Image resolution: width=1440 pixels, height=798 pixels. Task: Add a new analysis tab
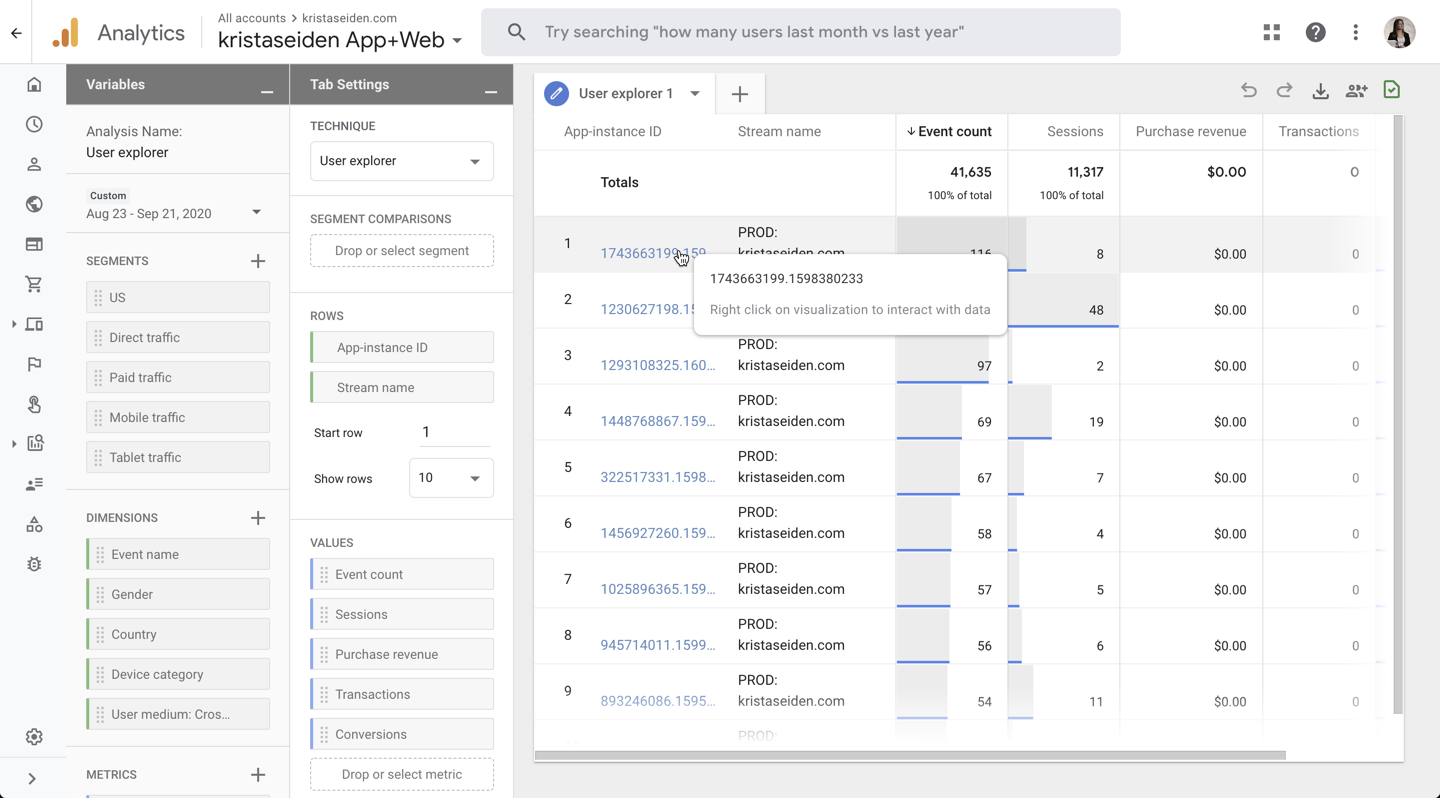[x=740, y=94]
